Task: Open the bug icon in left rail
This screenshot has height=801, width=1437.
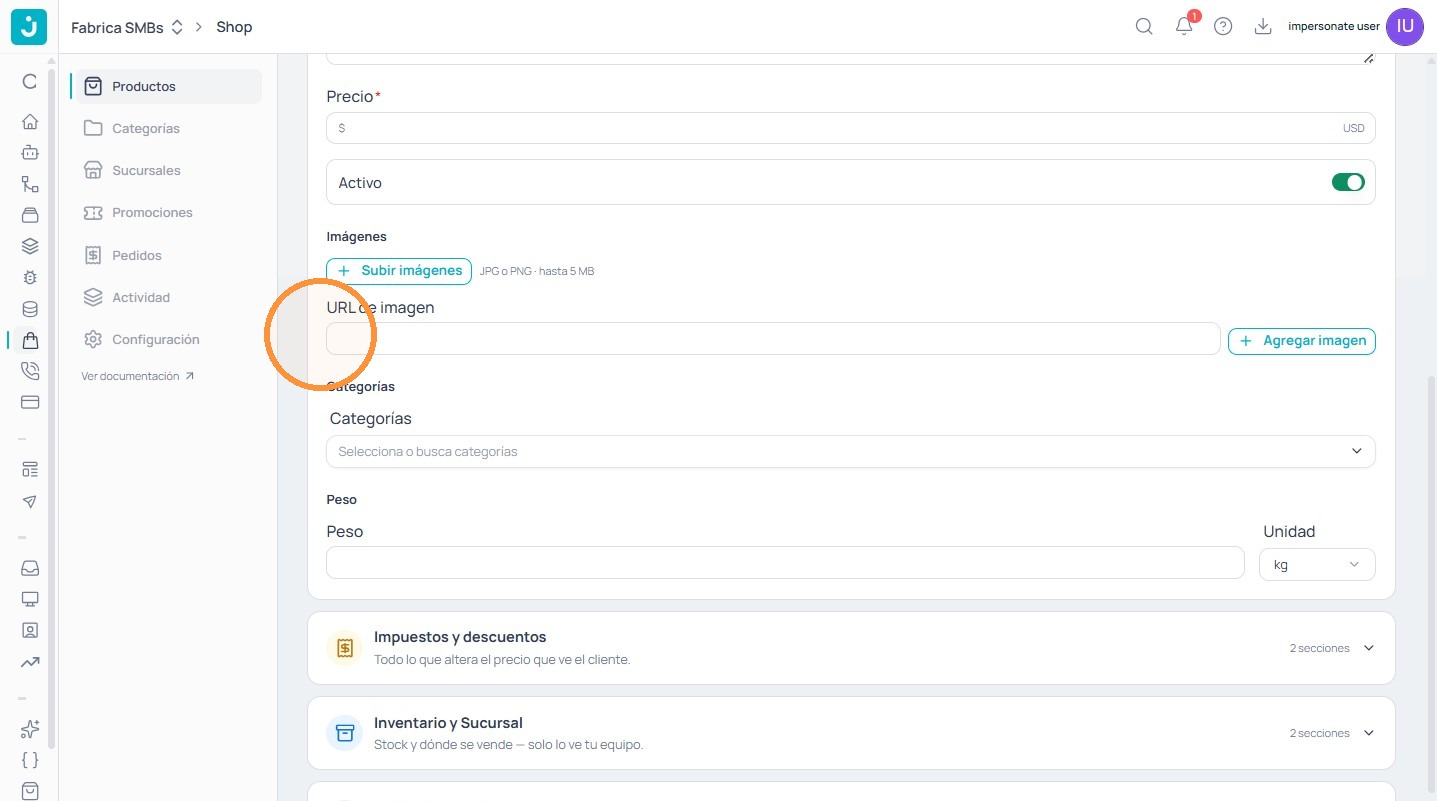Action: [30, 278]
